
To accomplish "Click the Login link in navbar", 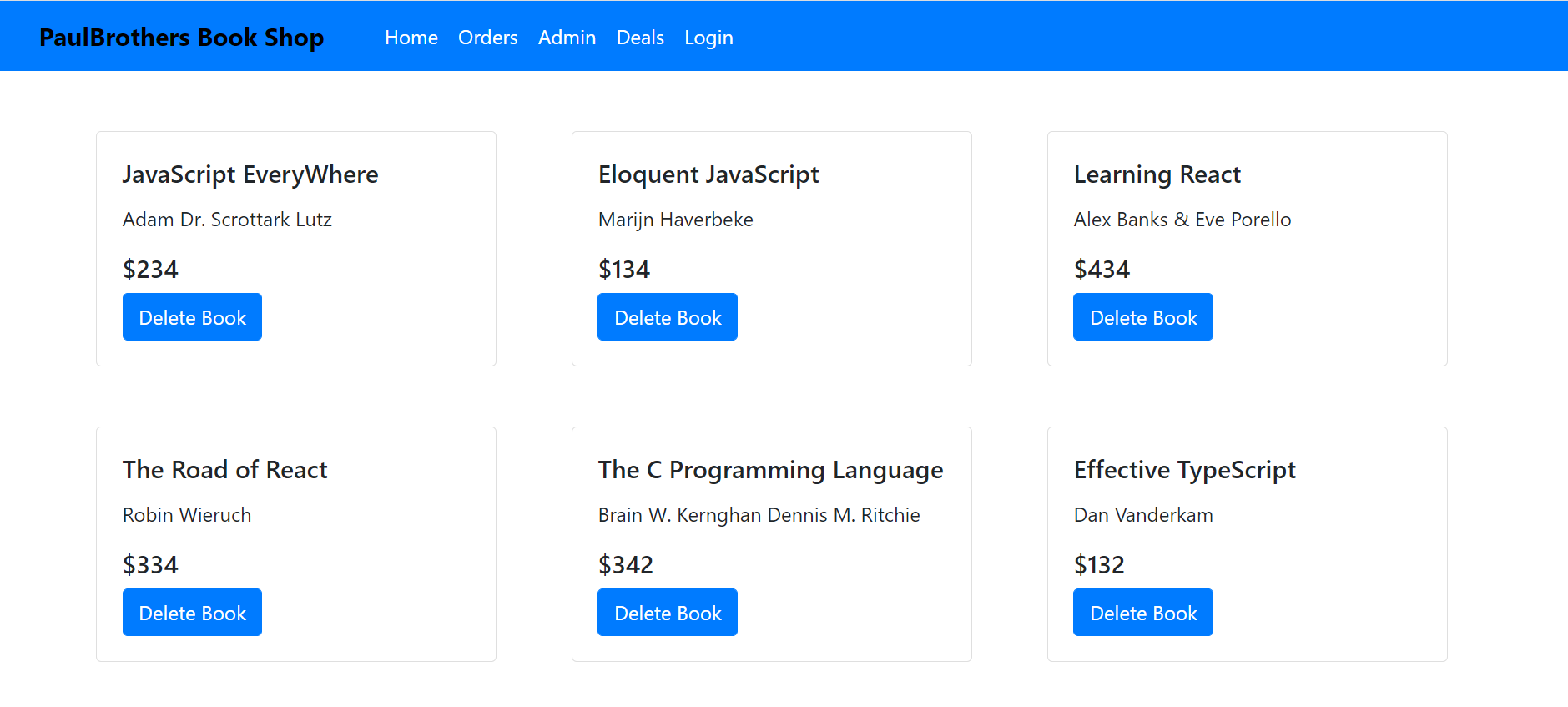I will click(708, 38).
